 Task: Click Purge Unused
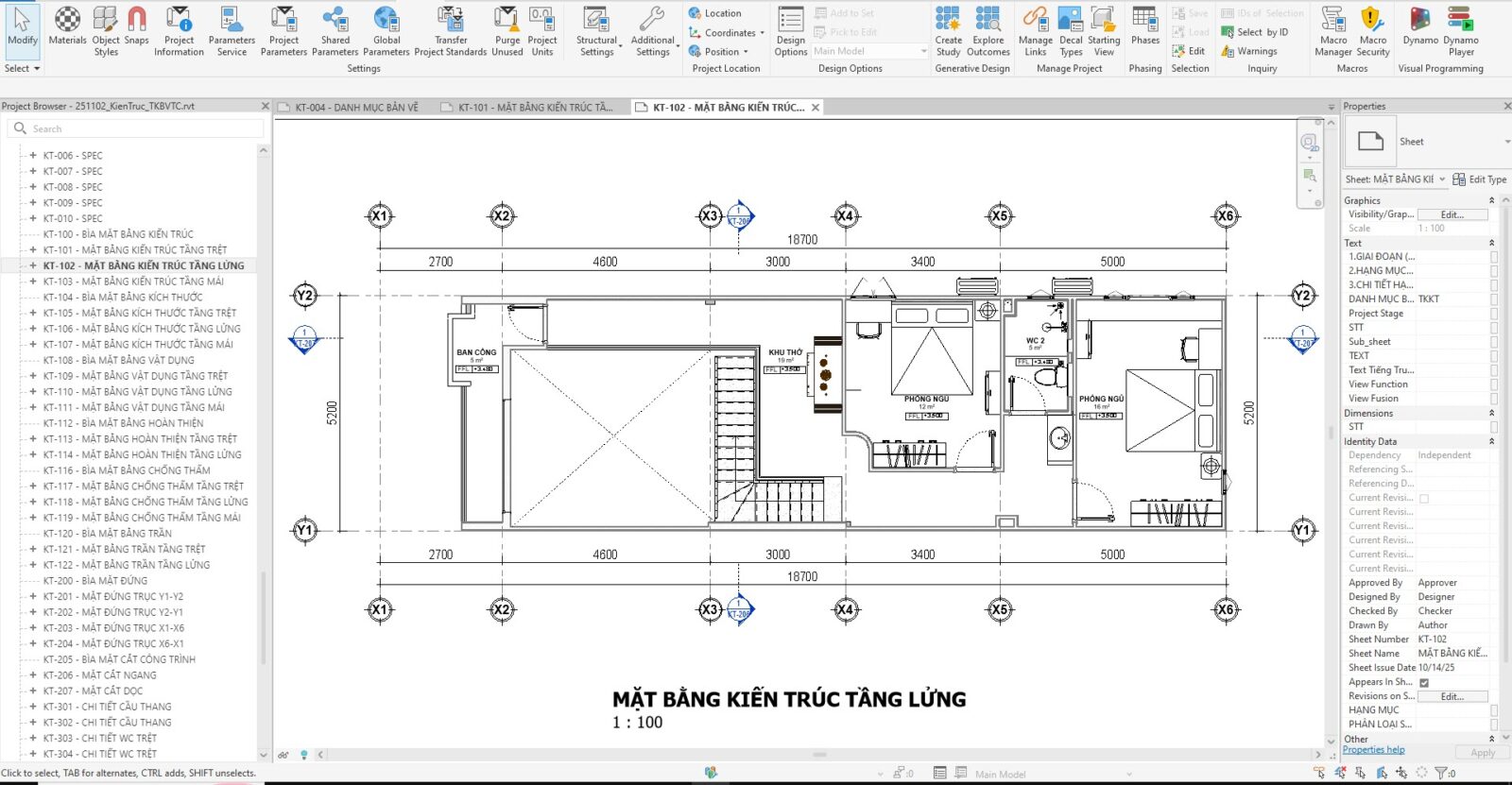click(507, 31)
